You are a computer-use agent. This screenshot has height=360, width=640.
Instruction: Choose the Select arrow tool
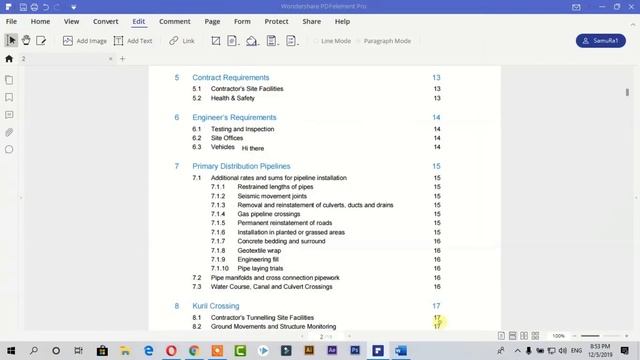pyautogui.click(x=11, y=40)
